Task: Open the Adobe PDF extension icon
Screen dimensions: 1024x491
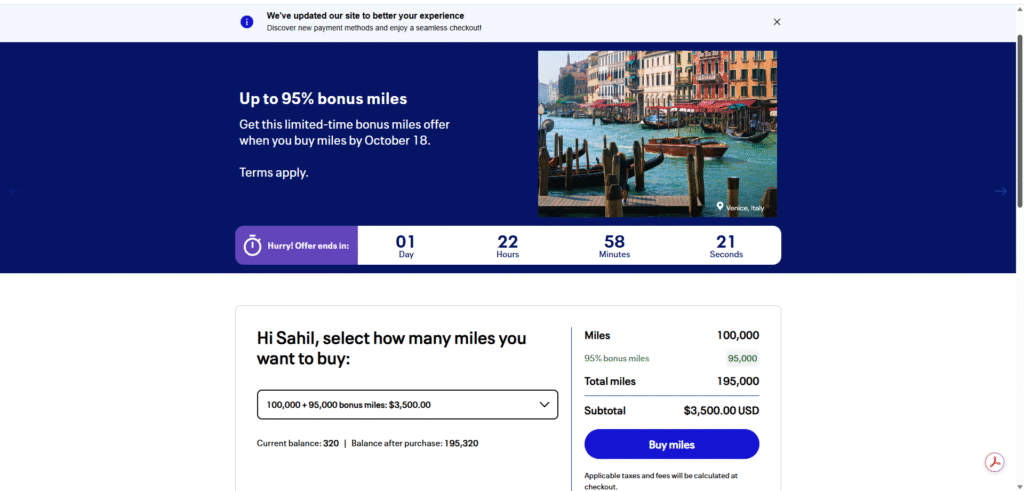Action: coord(994,462)
